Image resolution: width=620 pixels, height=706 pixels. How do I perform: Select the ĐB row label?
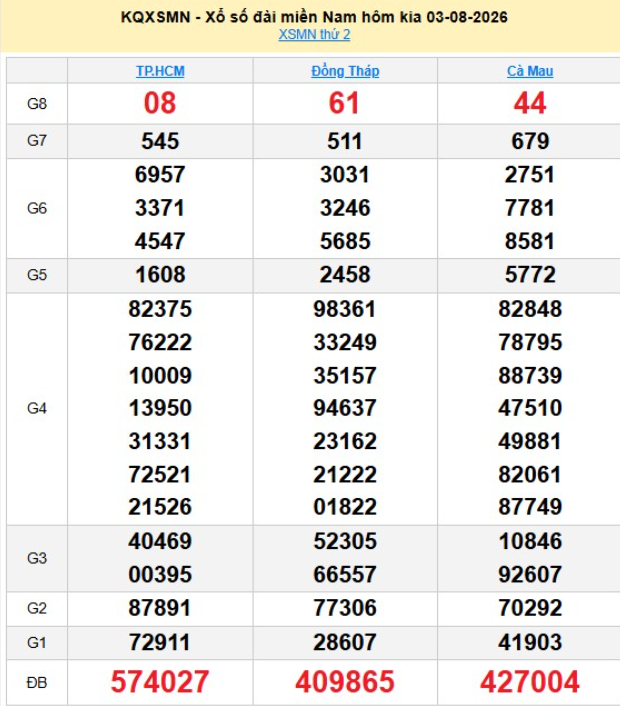(x=37, y=683)
